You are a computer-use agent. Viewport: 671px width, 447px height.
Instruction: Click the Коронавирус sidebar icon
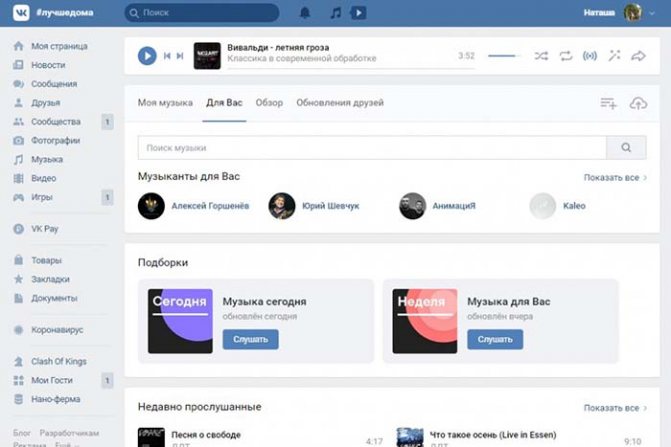pos(18,330)
